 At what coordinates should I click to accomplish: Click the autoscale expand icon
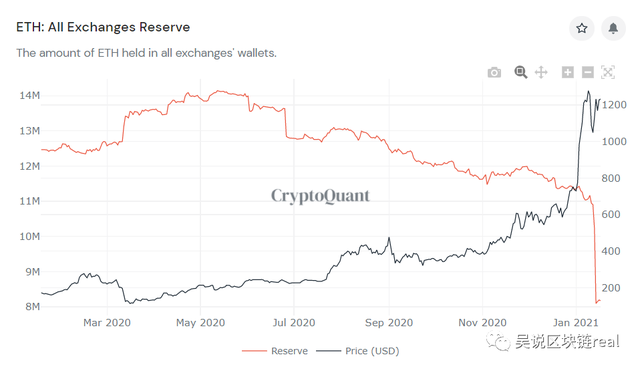tap(608, 72)
